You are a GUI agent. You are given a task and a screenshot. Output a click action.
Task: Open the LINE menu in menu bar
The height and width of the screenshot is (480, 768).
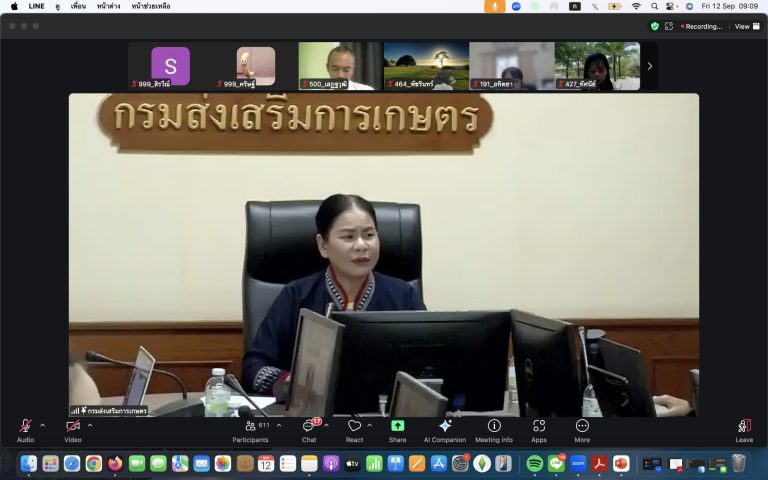36,6
